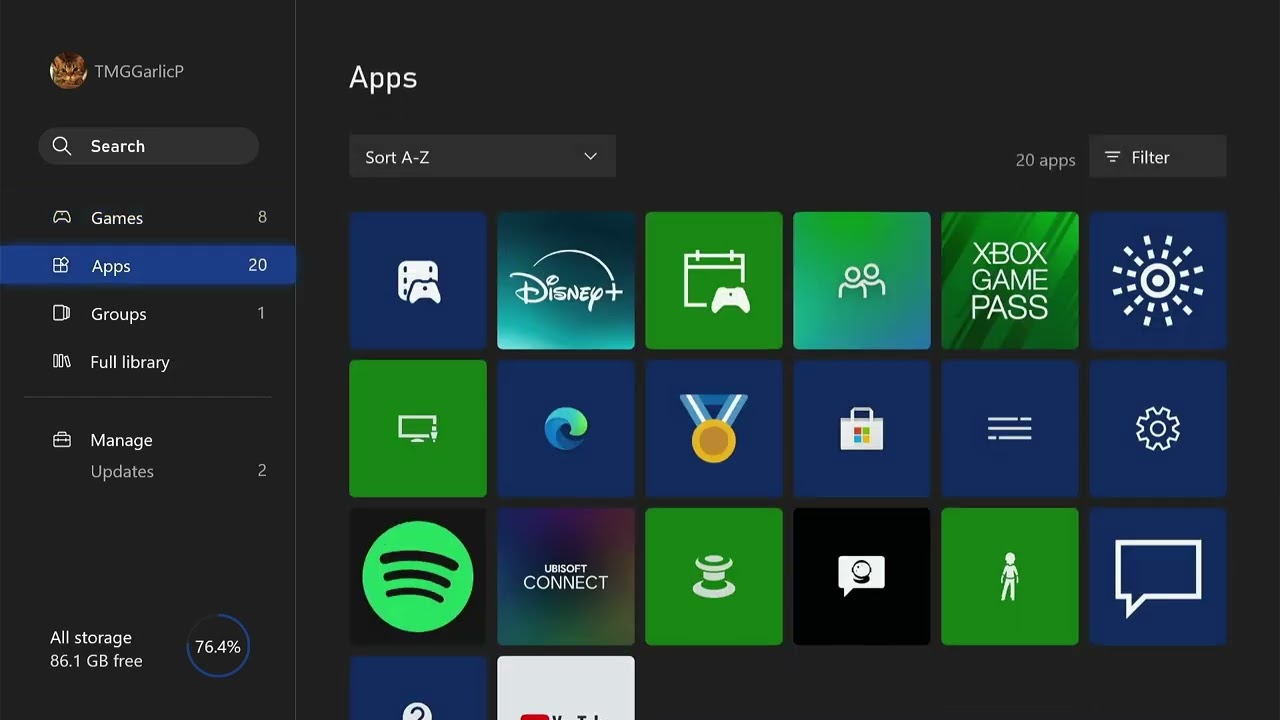Open the green avatar figure tile
The image size is (1280, 720).
pos(1010,577)
